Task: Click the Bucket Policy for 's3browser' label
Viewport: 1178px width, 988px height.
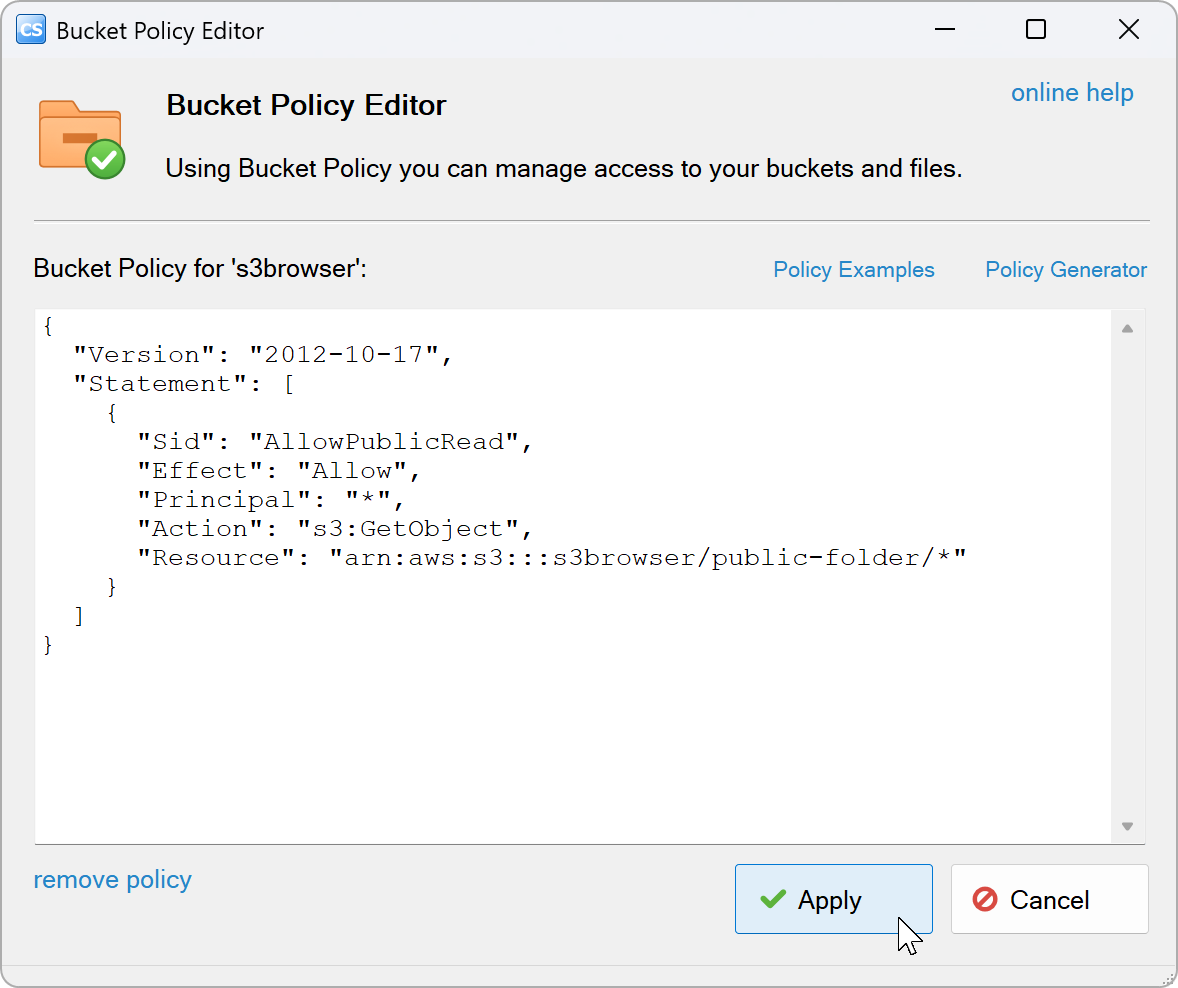Action: tap(200, 268)
